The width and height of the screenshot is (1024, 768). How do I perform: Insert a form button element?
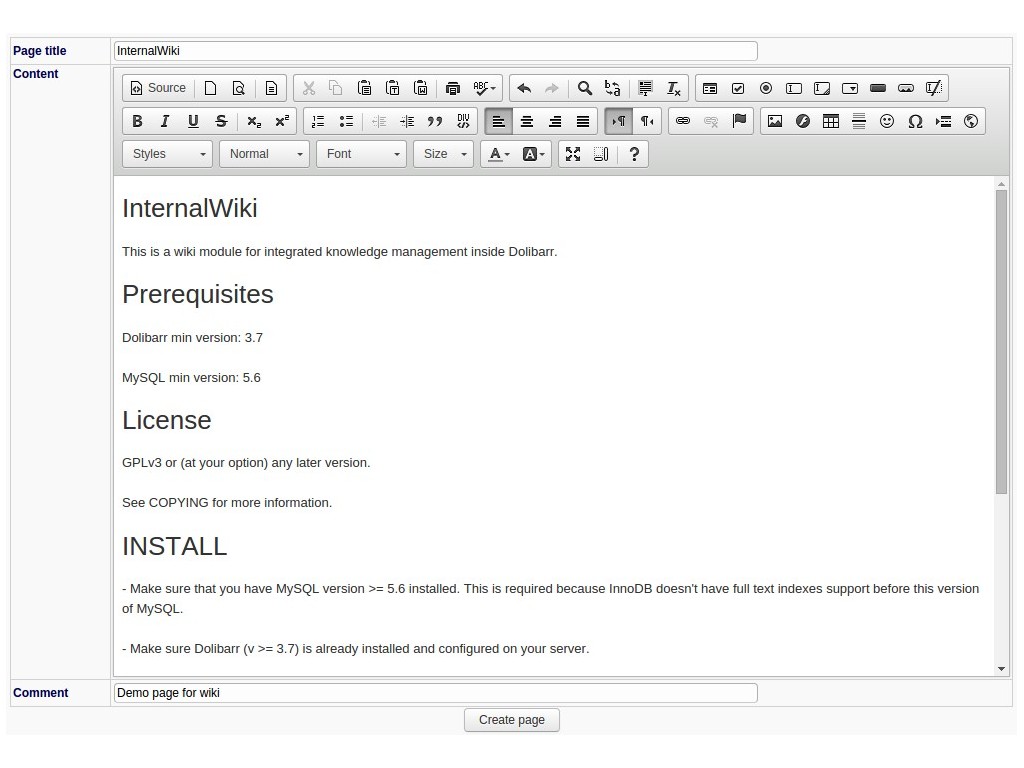click(x=878, y=88)
